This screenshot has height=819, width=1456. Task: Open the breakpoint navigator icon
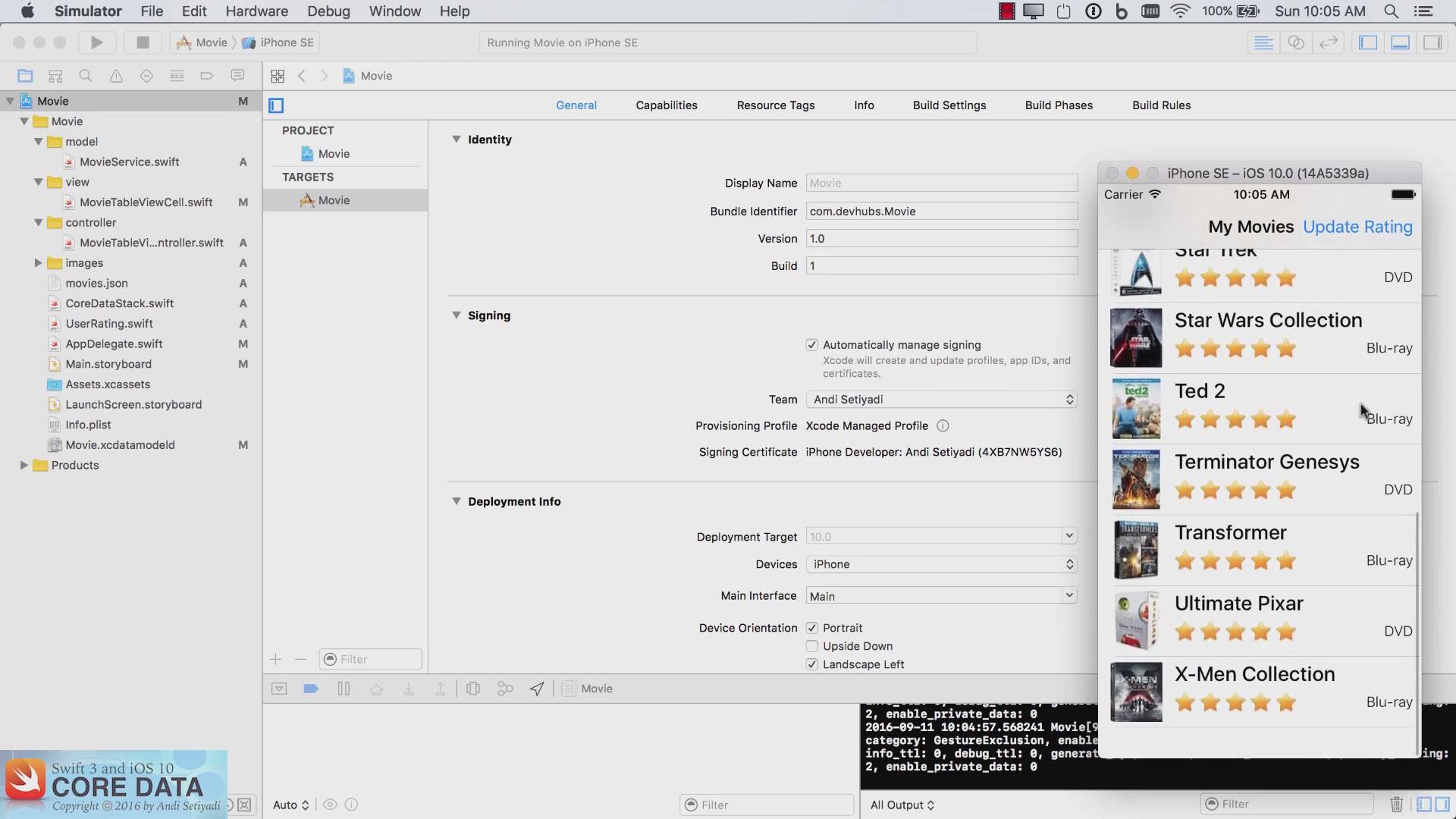click(x=207, y=76)
